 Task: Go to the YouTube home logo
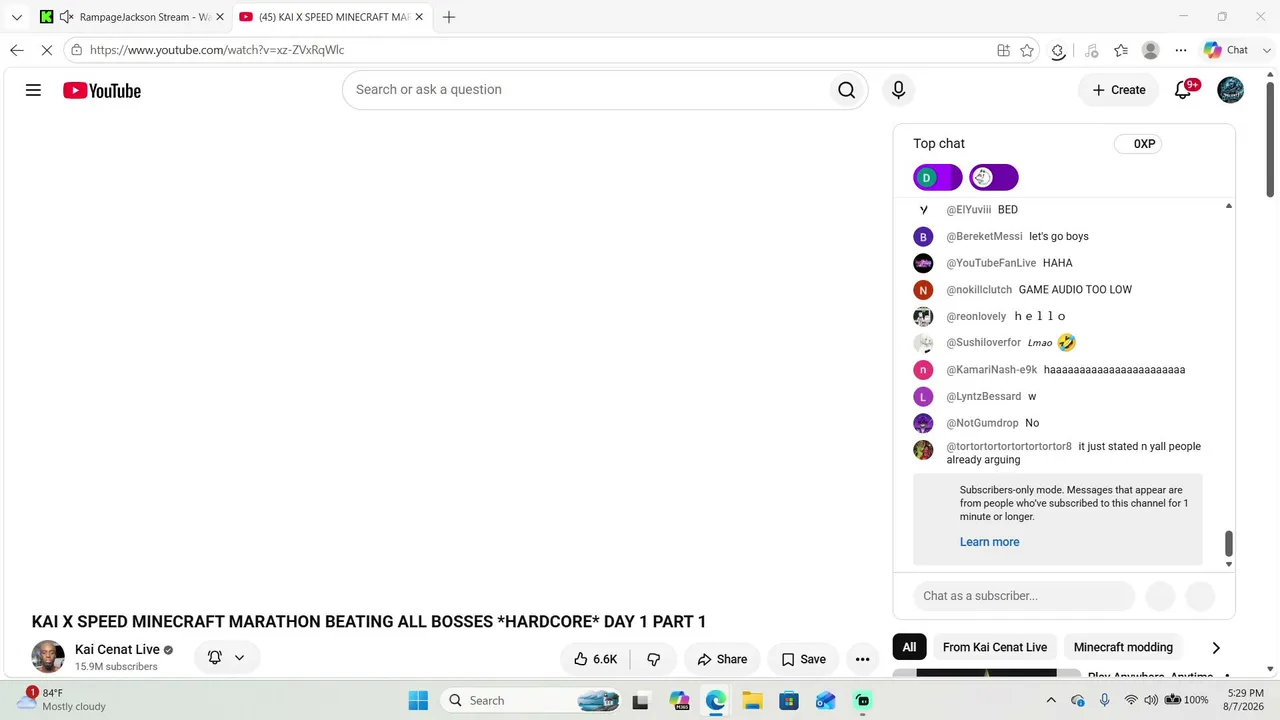pos(102,91)
